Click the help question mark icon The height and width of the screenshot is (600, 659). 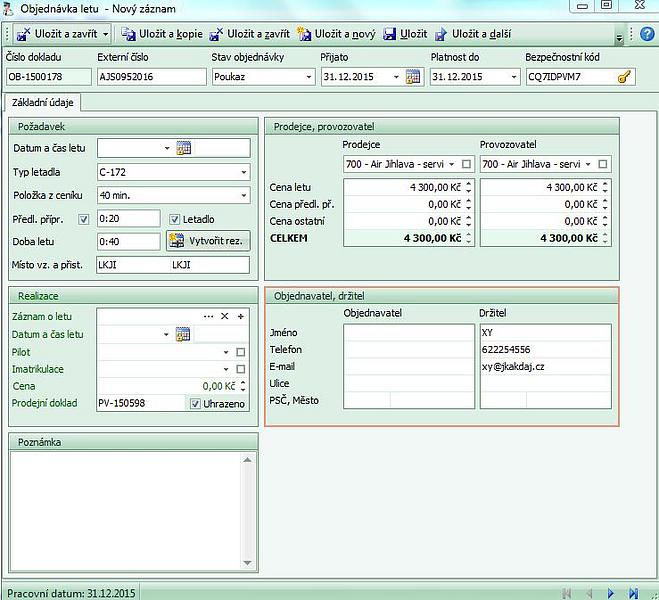pos(647,33)
